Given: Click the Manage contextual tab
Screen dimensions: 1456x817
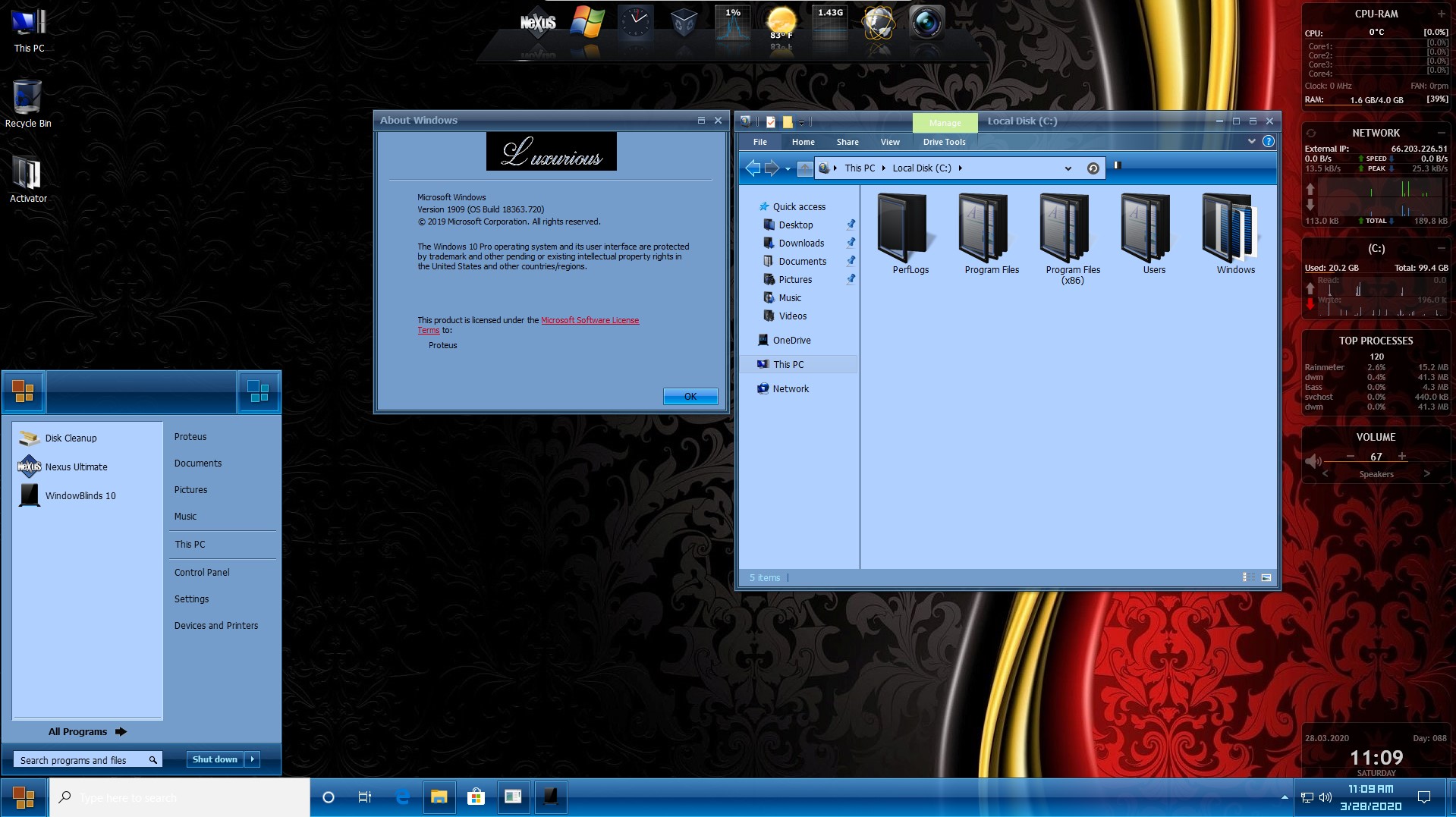Looking at the screenshot, I should 945,122.
